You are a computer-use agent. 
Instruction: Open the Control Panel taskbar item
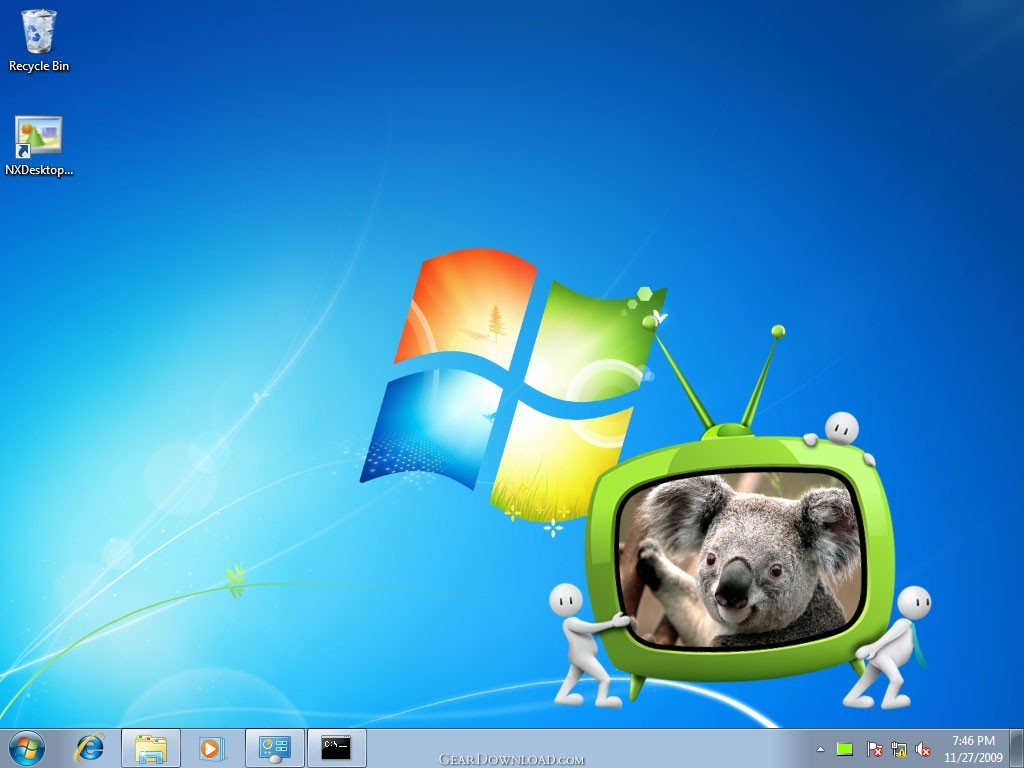[x=274, y=748]
